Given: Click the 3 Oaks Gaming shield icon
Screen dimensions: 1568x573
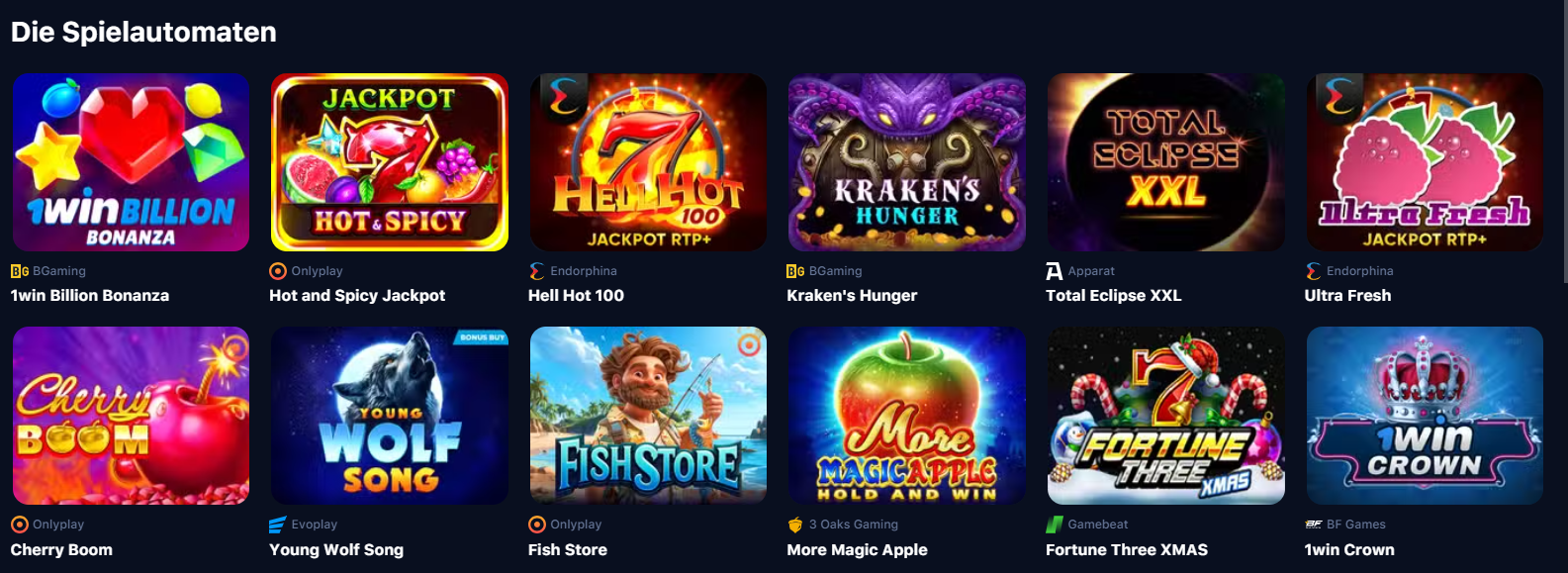Looking at the screenshot, I should pyautogui.click(x=795, y=525).
